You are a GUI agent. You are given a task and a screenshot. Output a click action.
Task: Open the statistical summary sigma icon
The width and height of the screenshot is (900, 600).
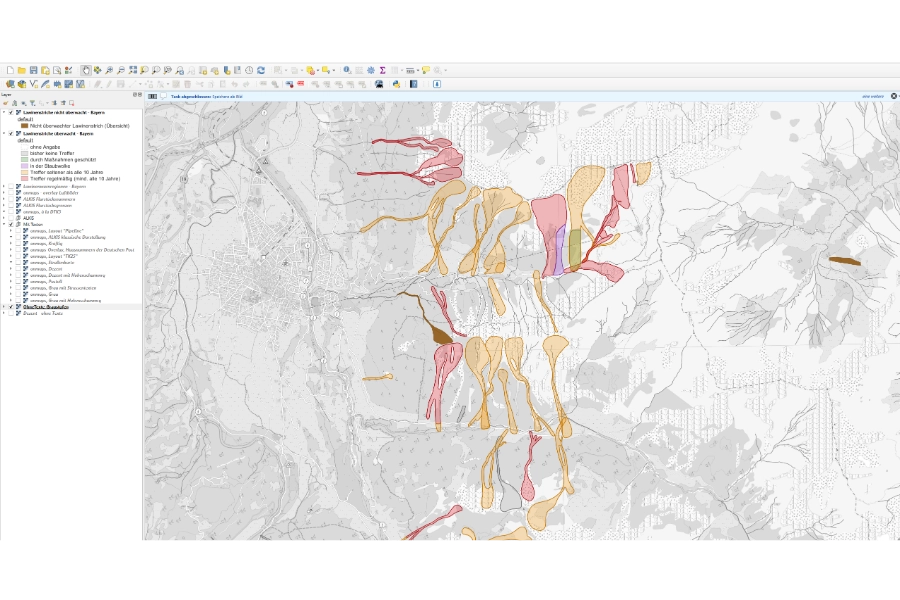382,70
